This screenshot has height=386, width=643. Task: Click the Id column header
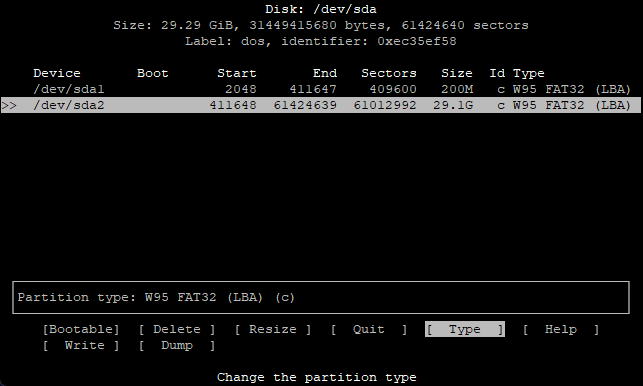pos(497,73)
